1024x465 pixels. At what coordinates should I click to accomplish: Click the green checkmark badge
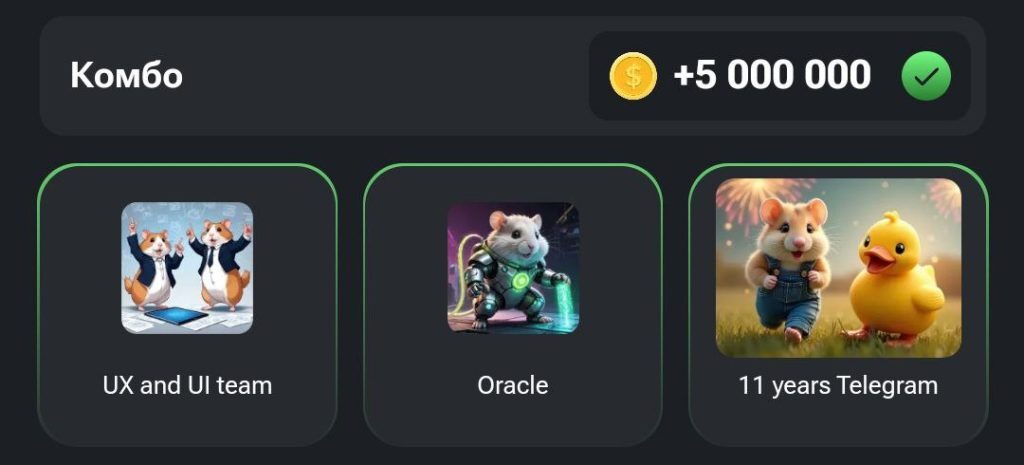coord(926,76)
